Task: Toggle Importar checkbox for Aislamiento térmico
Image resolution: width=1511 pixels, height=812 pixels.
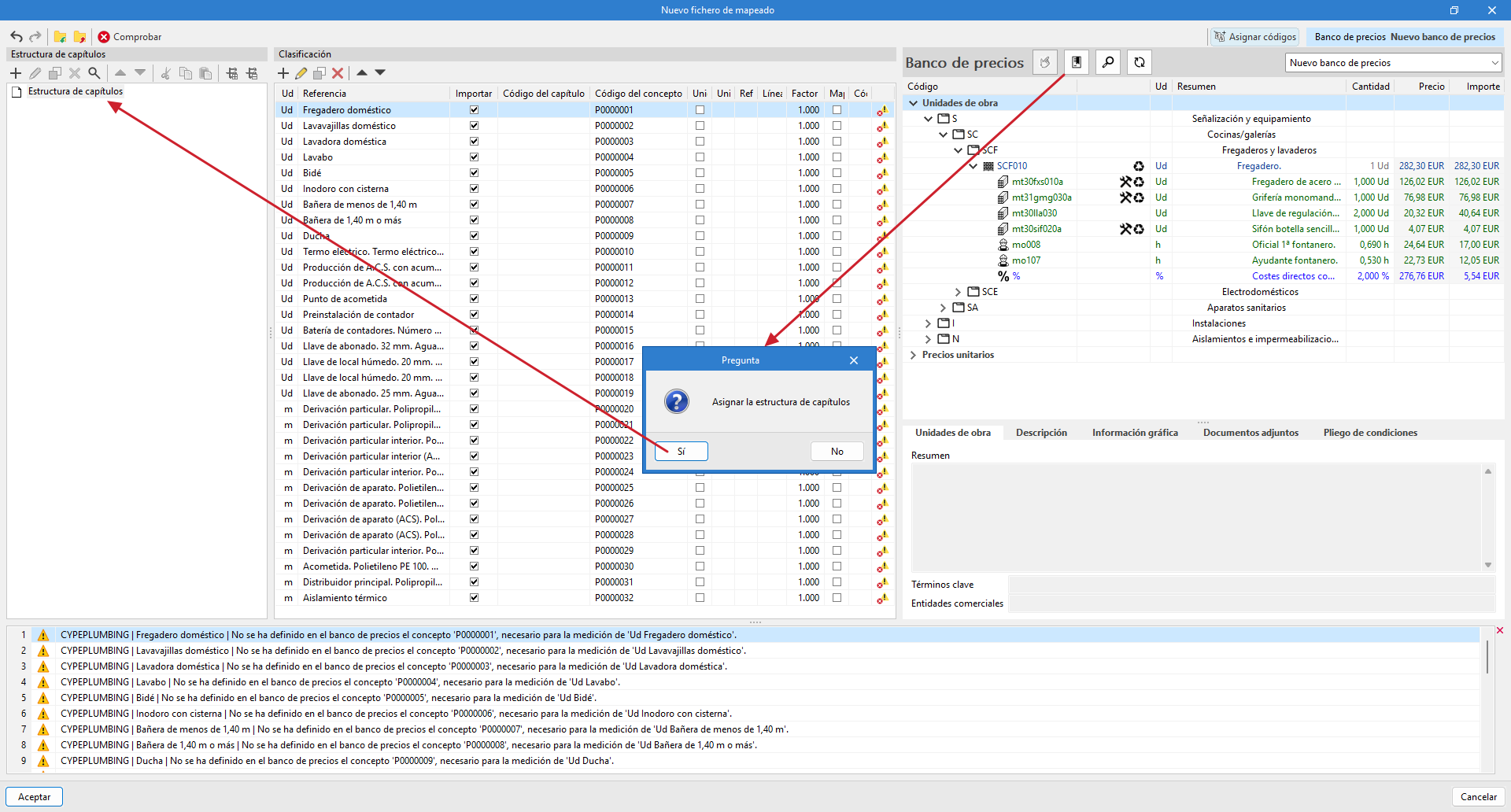Action: (474, 598)
